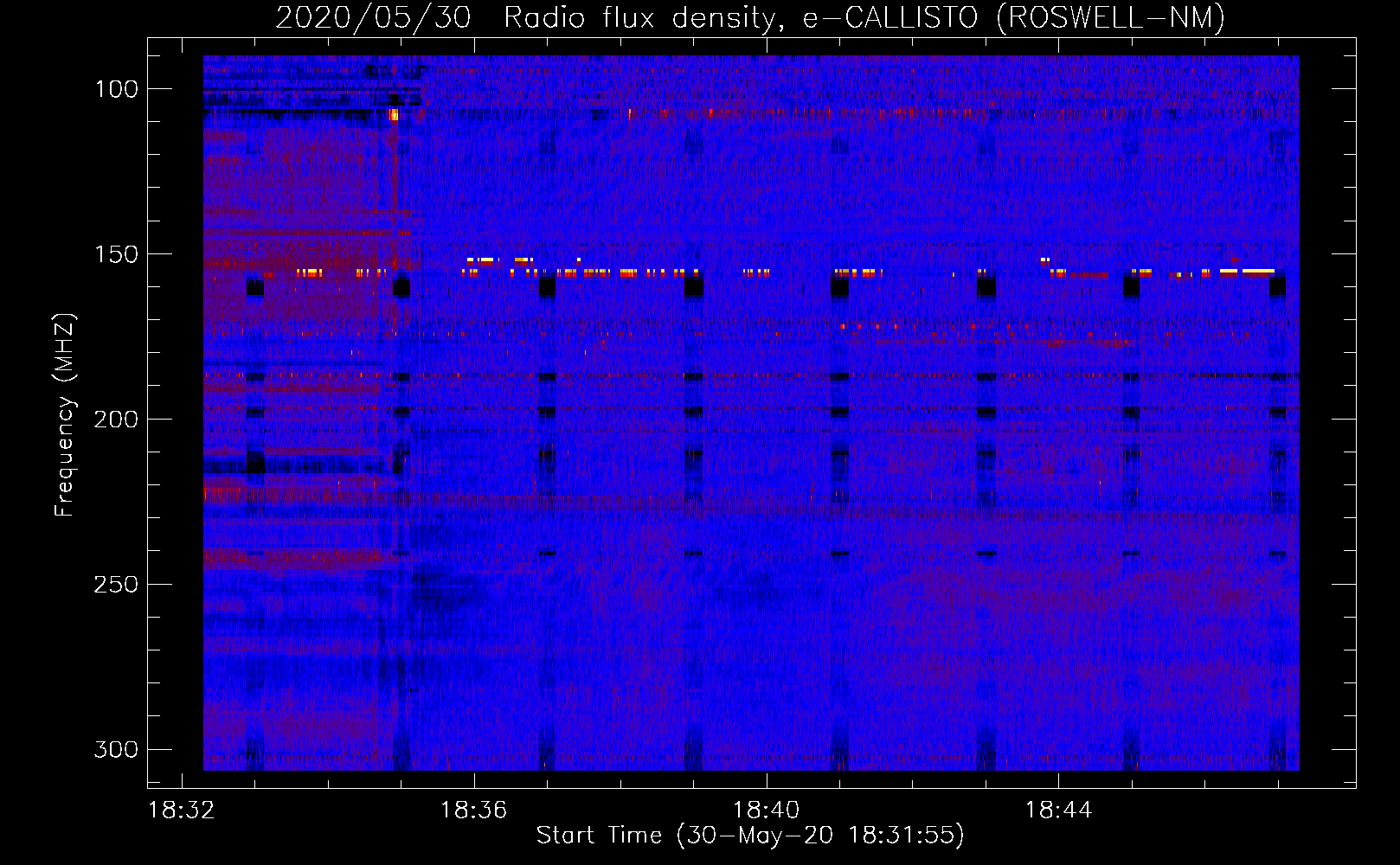Click the 18:36 time tick label
The height and width of the screenshot is (865, 1400).
tap(473, 811)
